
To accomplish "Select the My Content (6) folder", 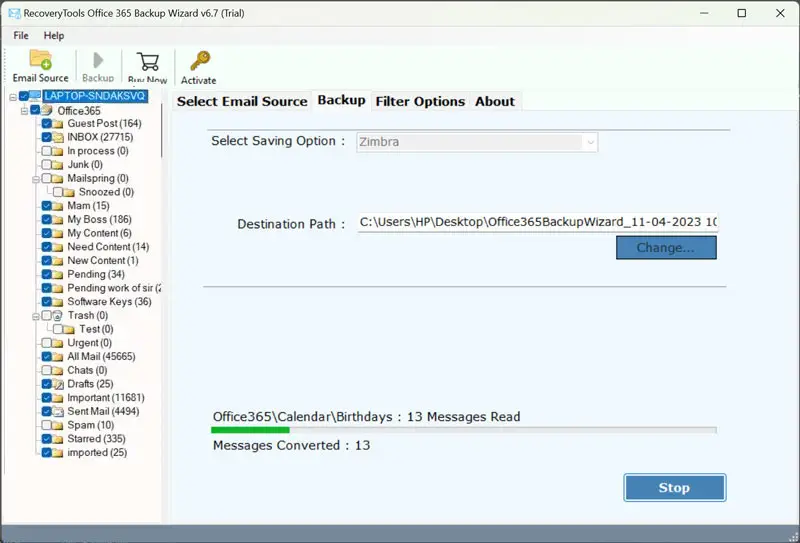I will (x=99, y=233).
